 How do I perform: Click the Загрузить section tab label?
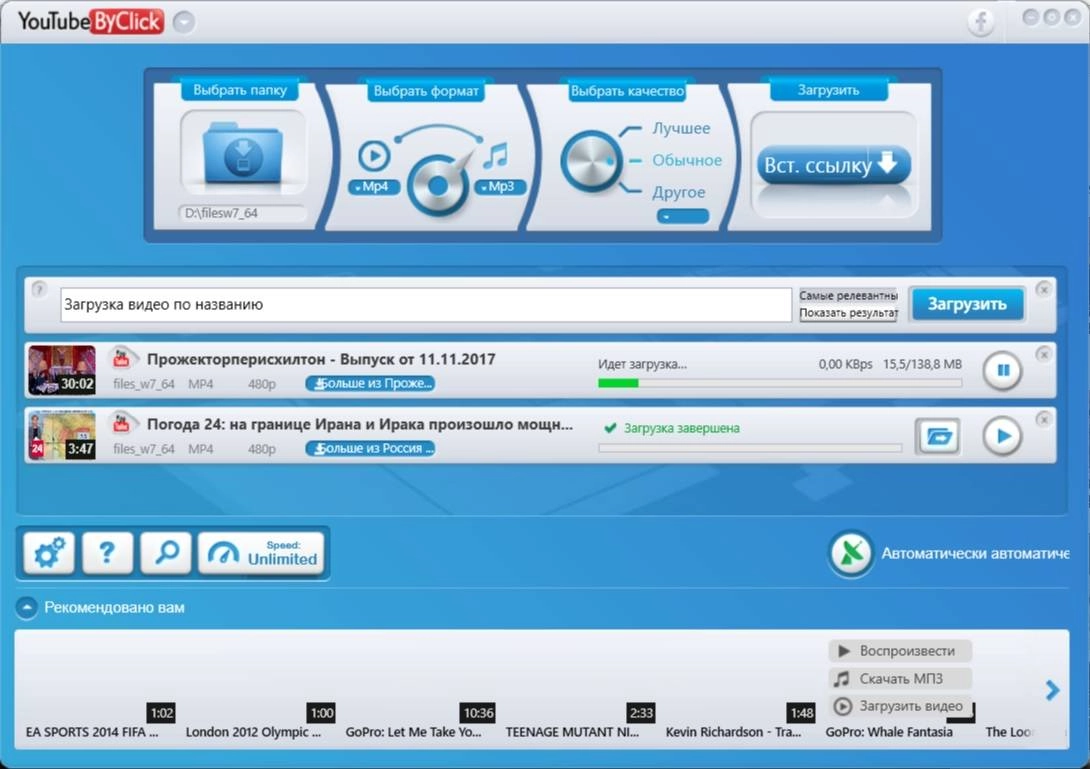[x=828, y=90]
